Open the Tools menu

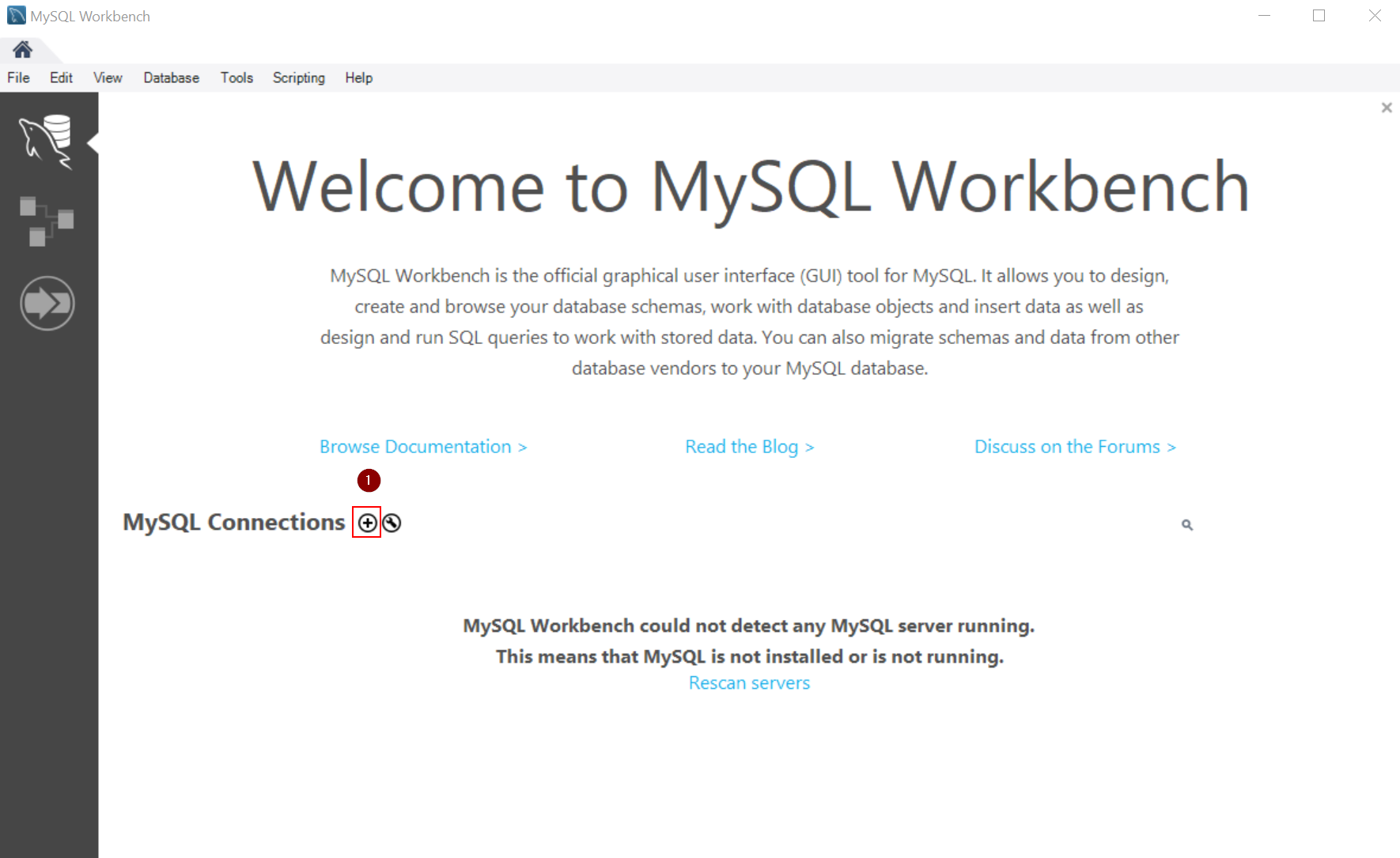(236, 77)
